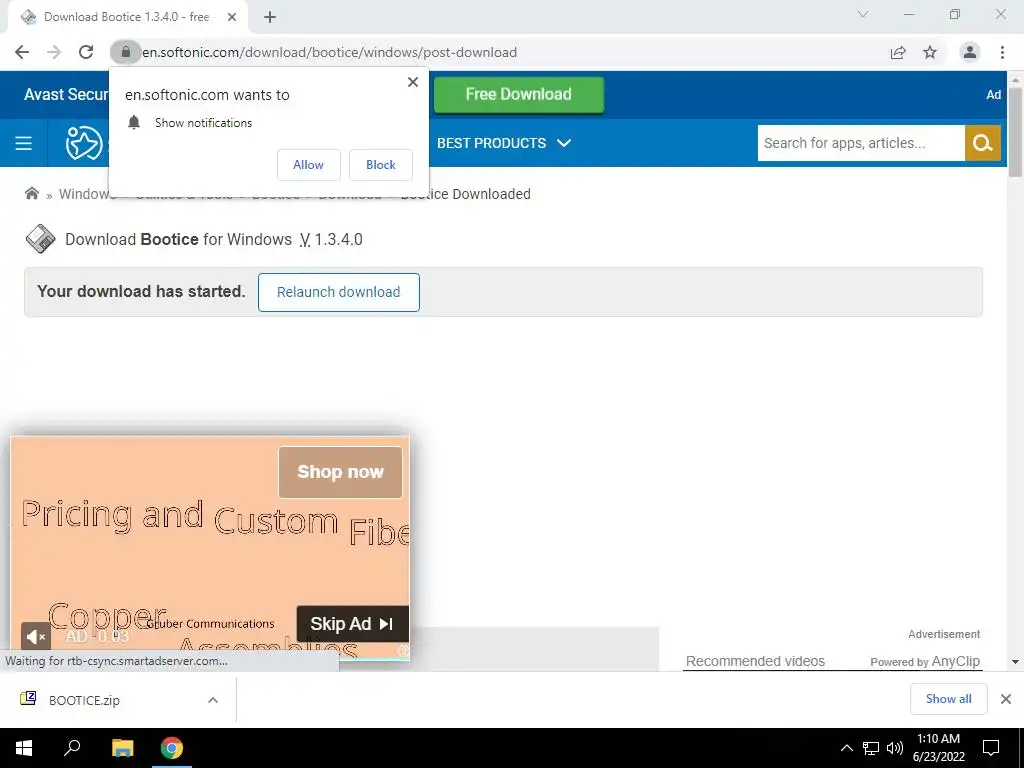Viewport: 1024px width, 768px height.
Task: Close the Download Bootice tab
Action: click(x=232, y=17)
